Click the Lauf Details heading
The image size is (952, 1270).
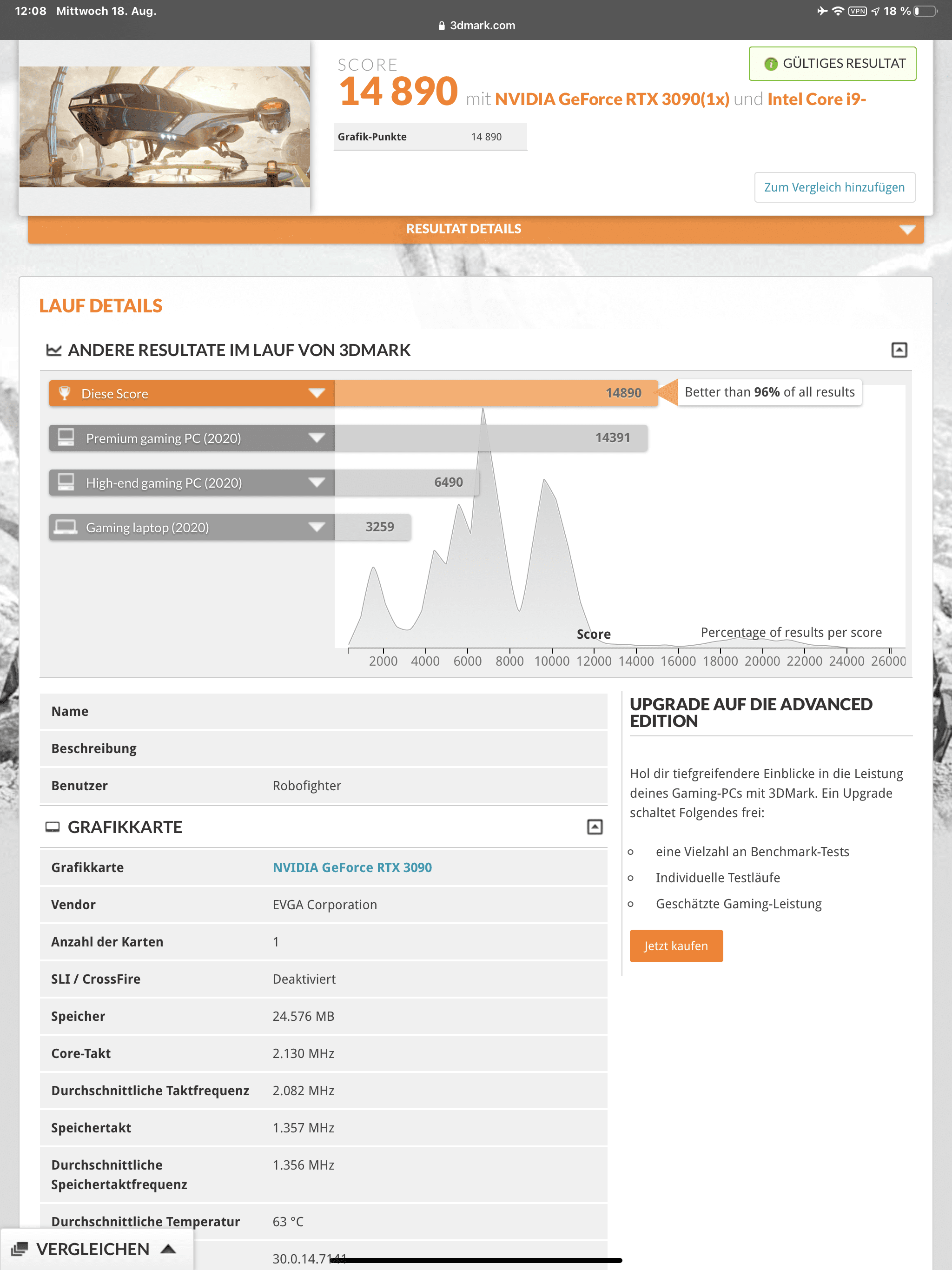coord(100,306)
